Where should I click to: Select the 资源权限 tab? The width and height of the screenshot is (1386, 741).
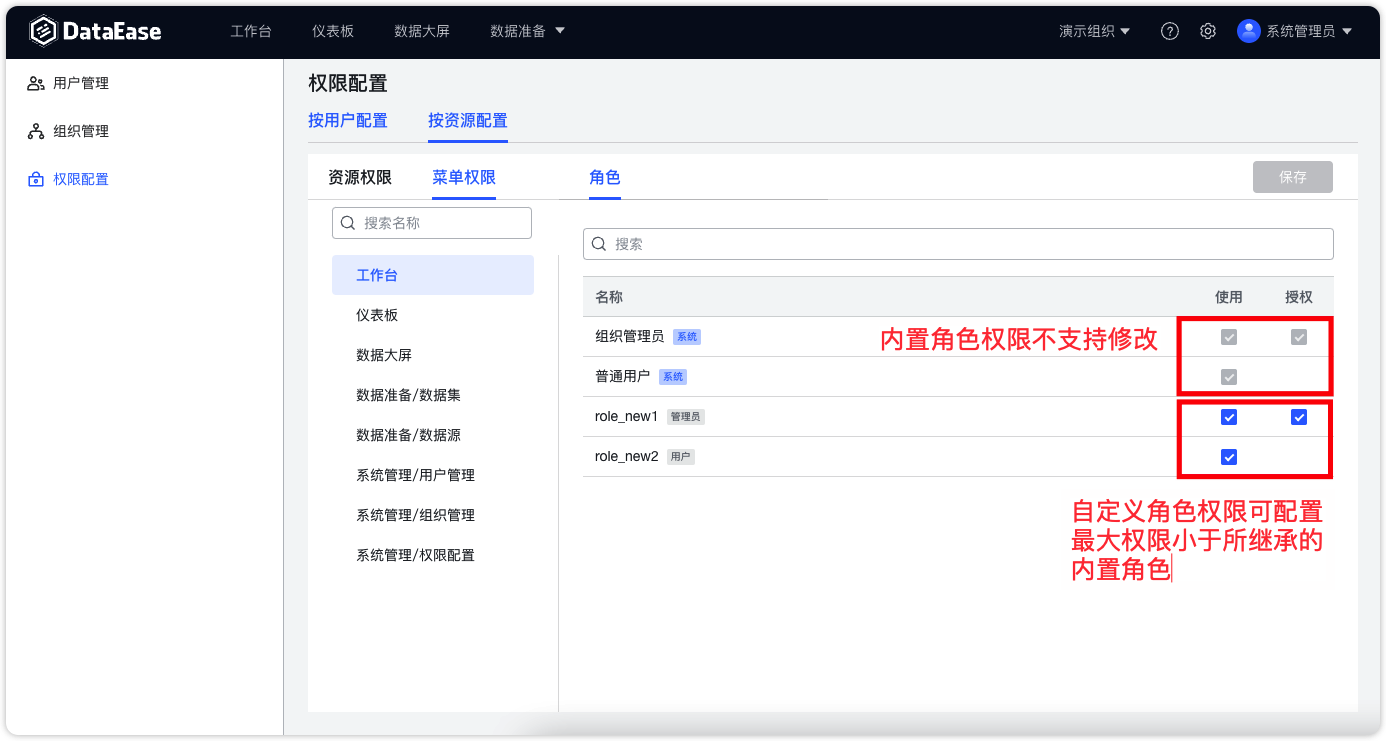click(360, 178)
